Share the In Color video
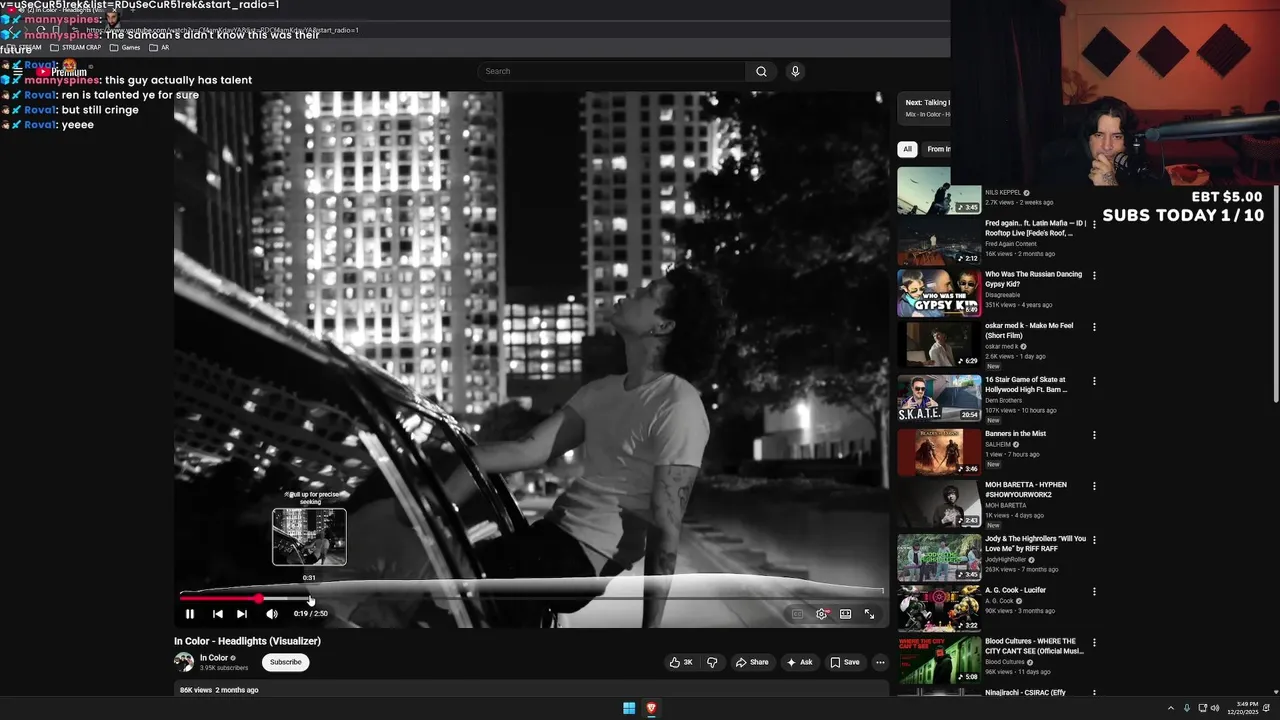The height and width of the screenshot is (720, 1280). point(752,662)
